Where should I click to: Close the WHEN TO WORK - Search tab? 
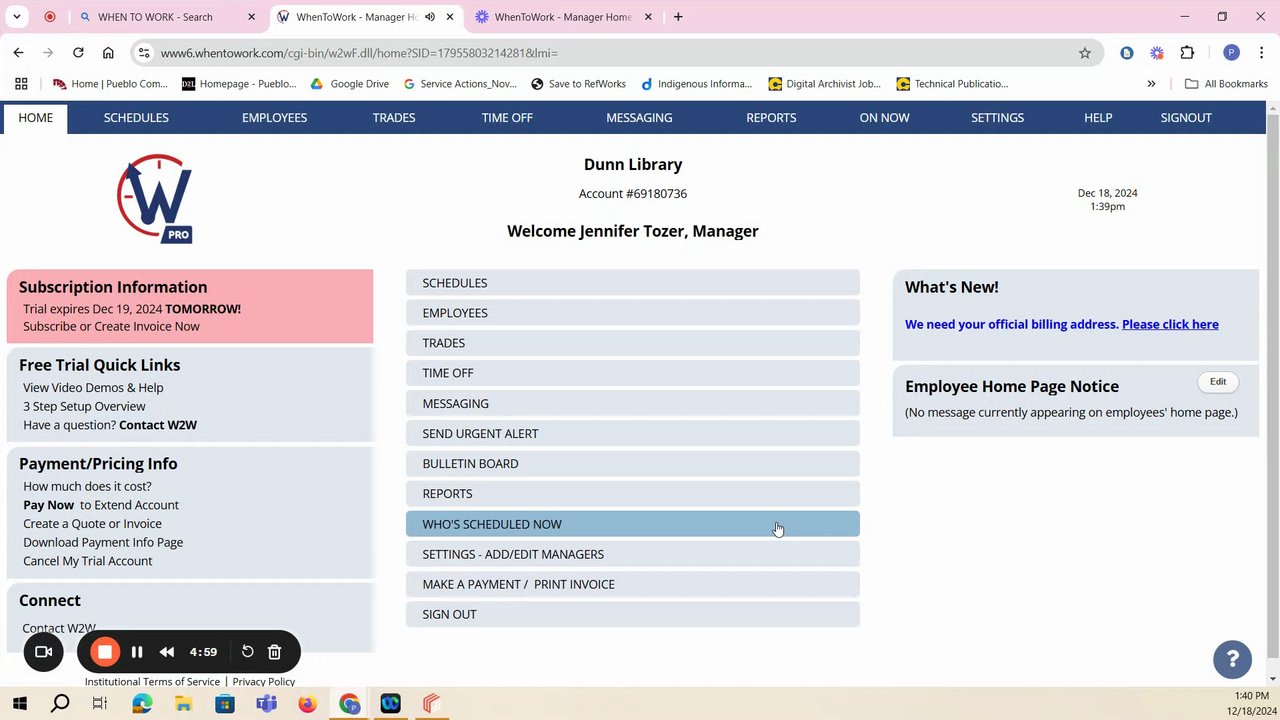point(252,17)
